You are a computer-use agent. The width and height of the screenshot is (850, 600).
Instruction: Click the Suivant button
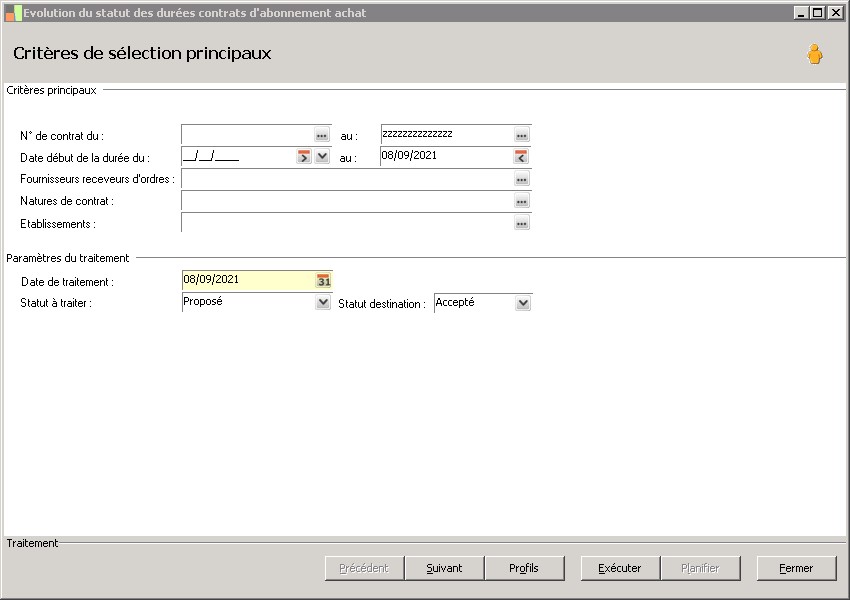444,568
